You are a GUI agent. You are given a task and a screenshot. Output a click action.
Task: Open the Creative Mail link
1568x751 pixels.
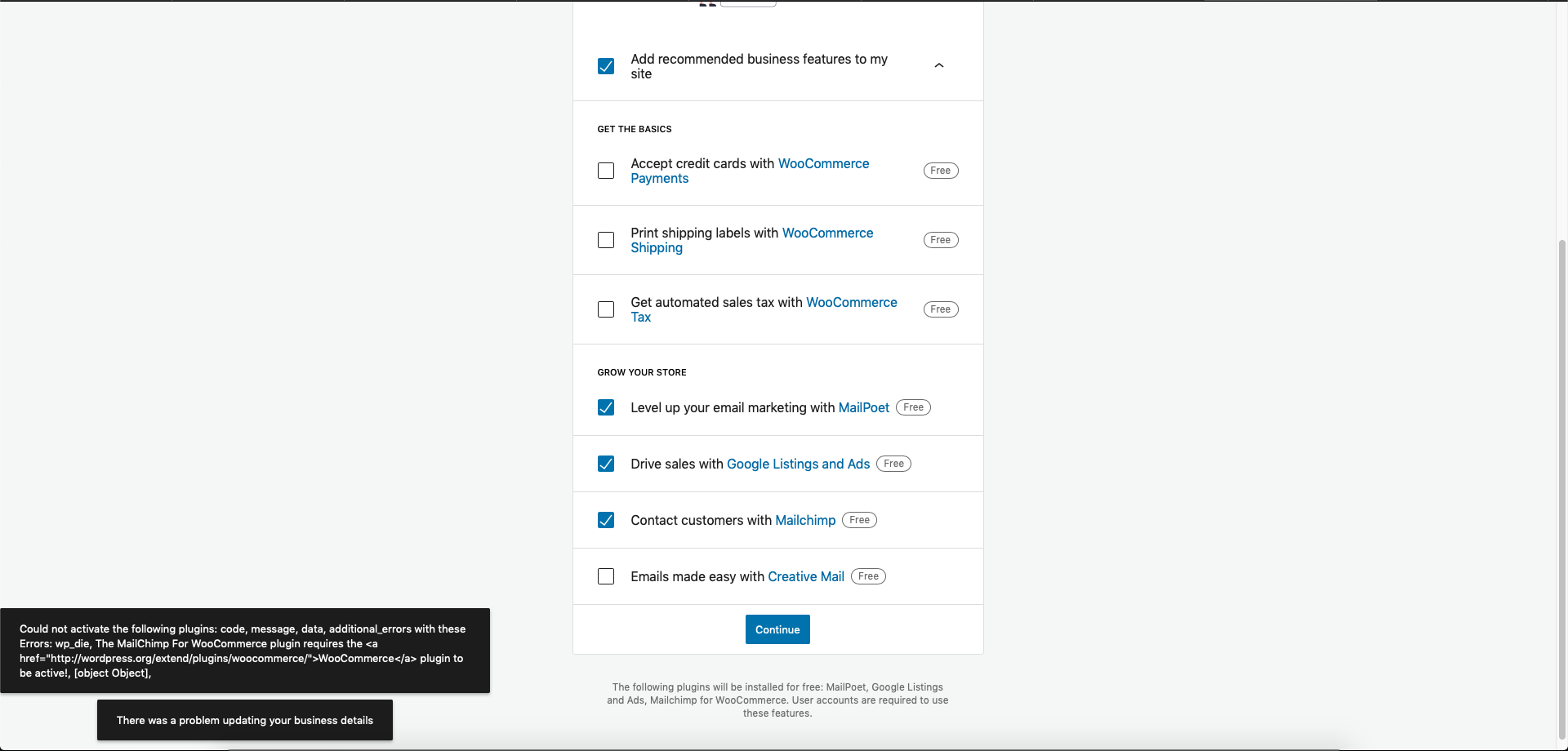tap(805, 576)
